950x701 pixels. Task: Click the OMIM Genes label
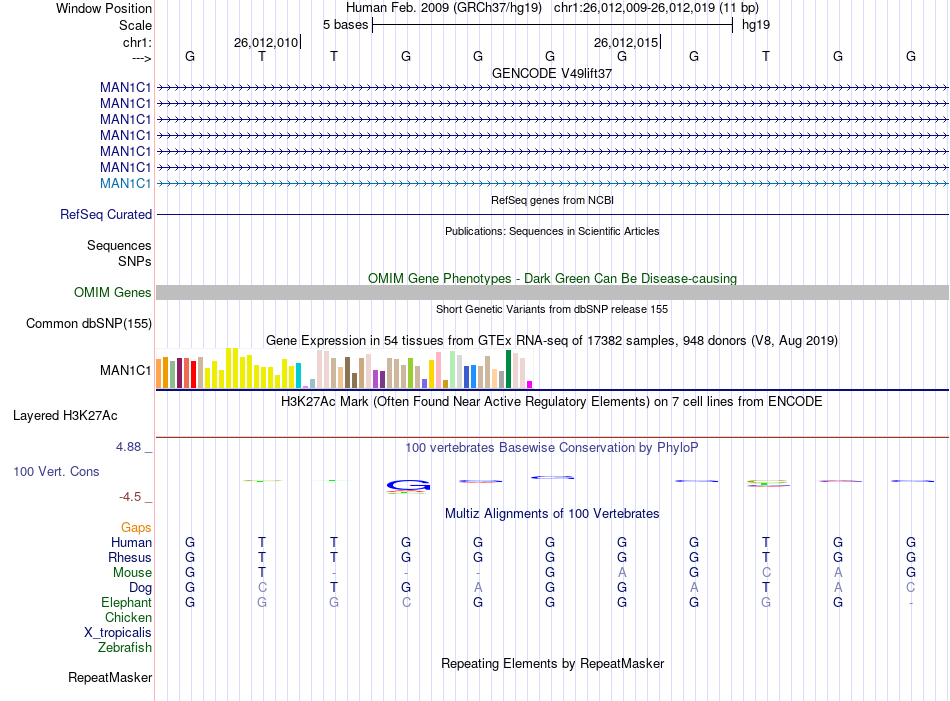tap(113, 293)
